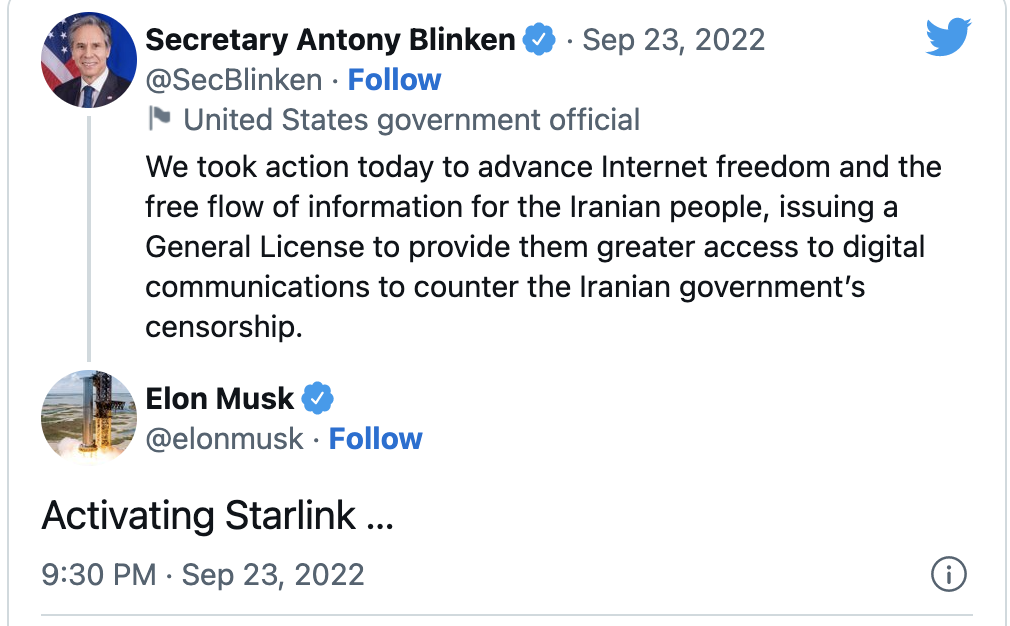The width and height of the screenshot is (1010, 626).
Task: Click the flag icon next to government label
Action: [x=158, y=118]
